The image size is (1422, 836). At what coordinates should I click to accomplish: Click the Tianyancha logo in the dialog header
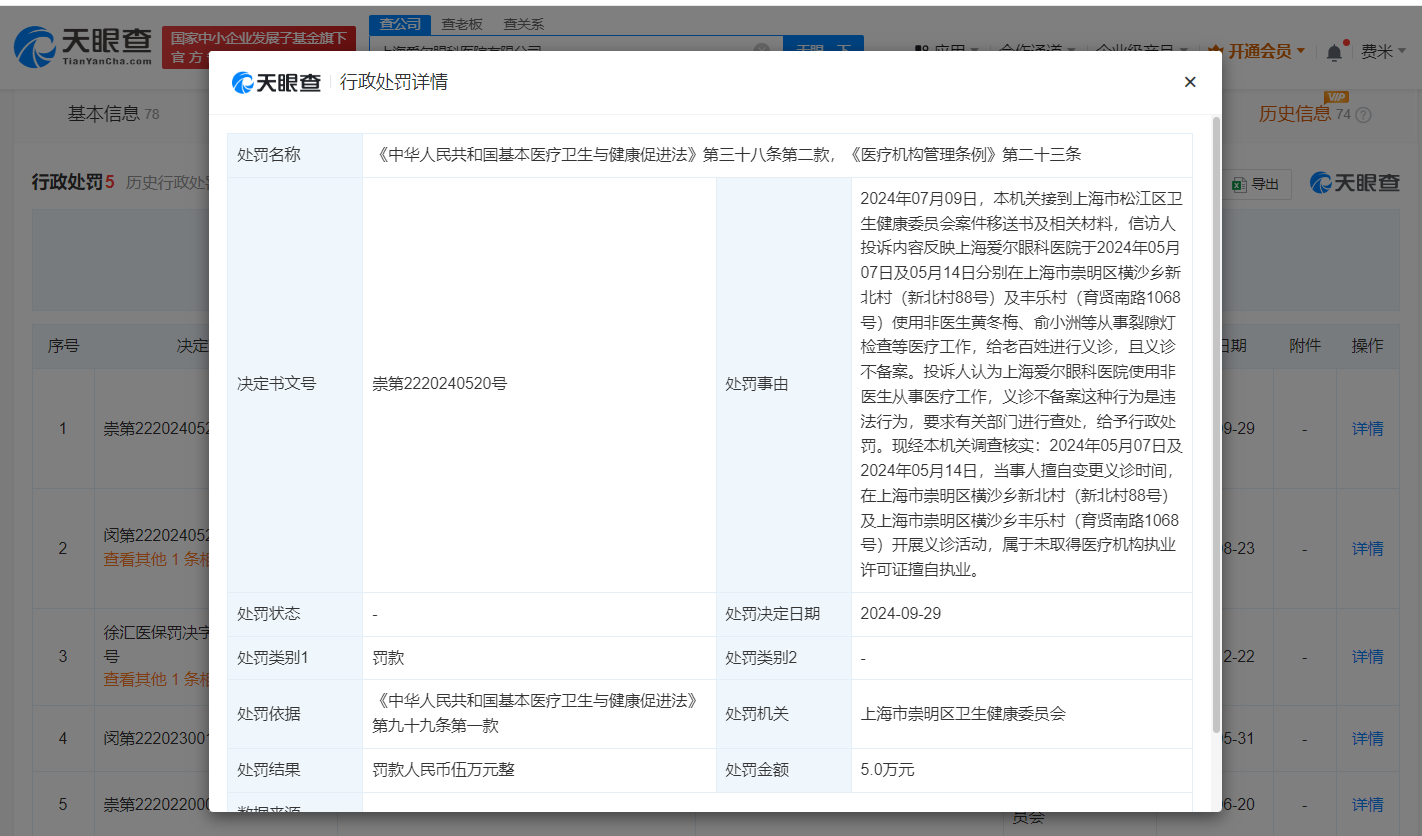276,82
